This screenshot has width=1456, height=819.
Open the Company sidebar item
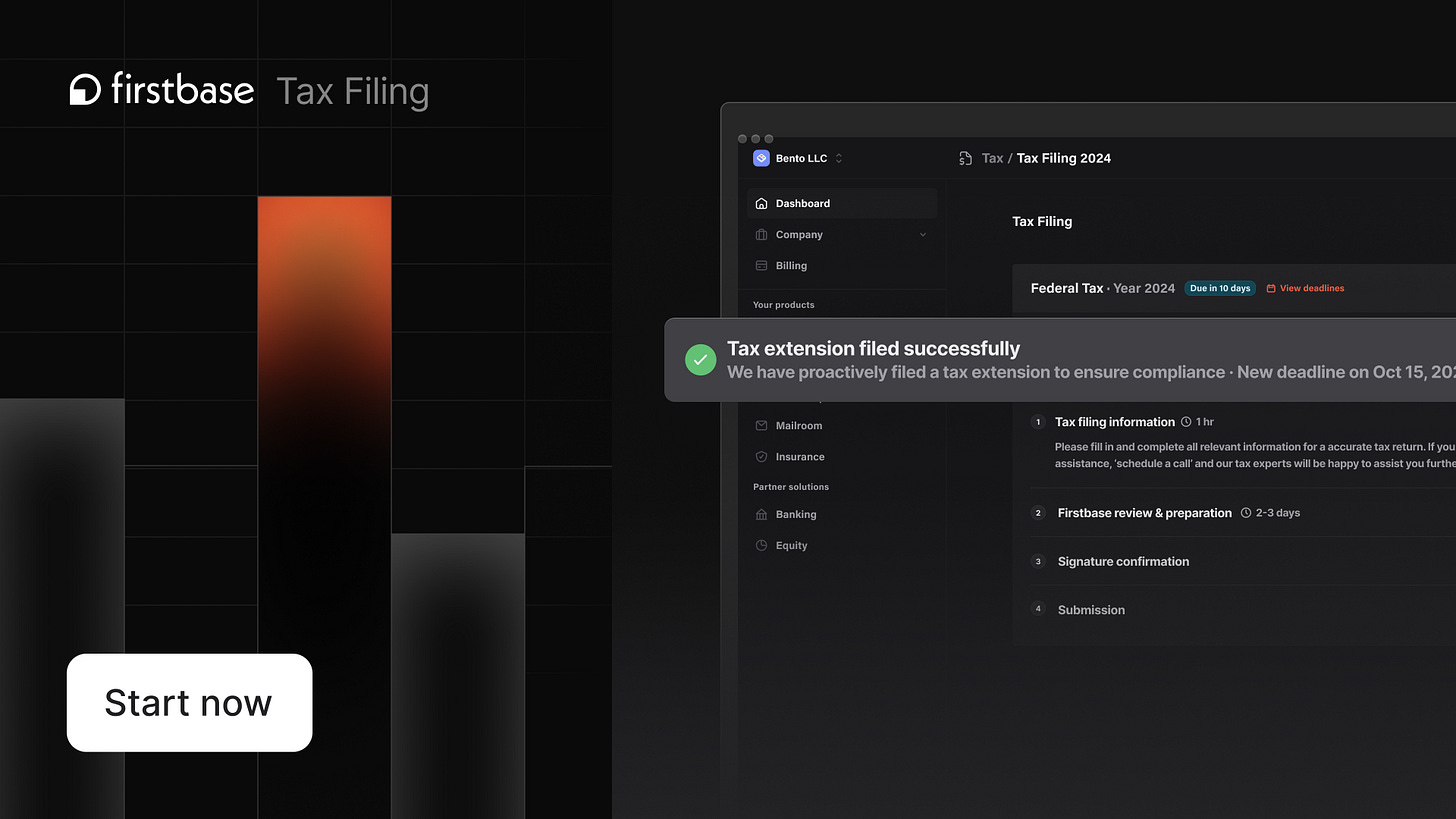tap(842, 234)
